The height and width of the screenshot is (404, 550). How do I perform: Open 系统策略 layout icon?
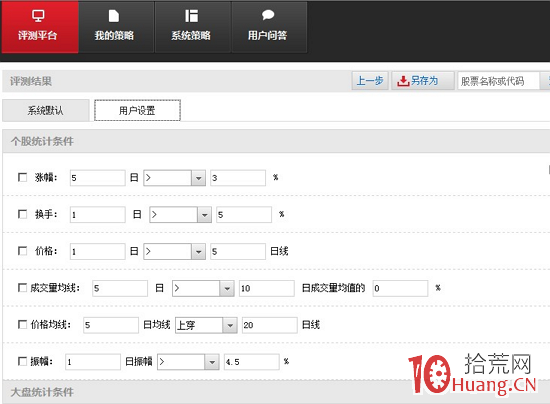(x=191, y=16)
